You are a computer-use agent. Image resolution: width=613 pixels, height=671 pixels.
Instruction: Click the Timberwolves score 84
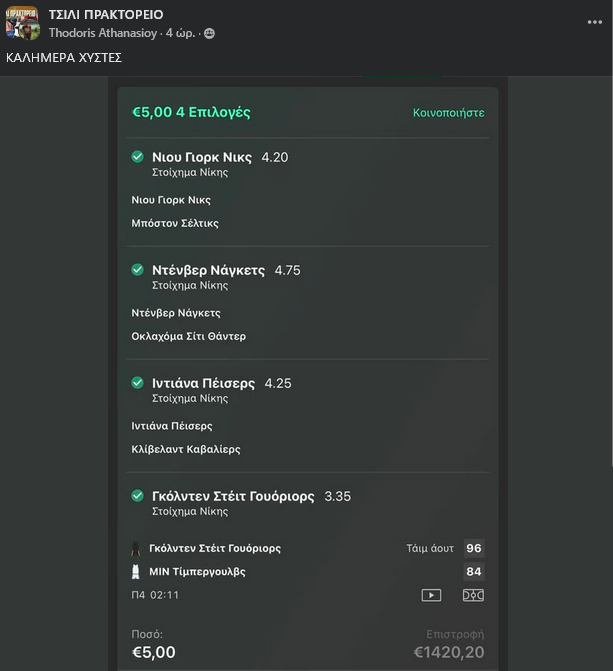pyautogui.click(x=474, y=572)
